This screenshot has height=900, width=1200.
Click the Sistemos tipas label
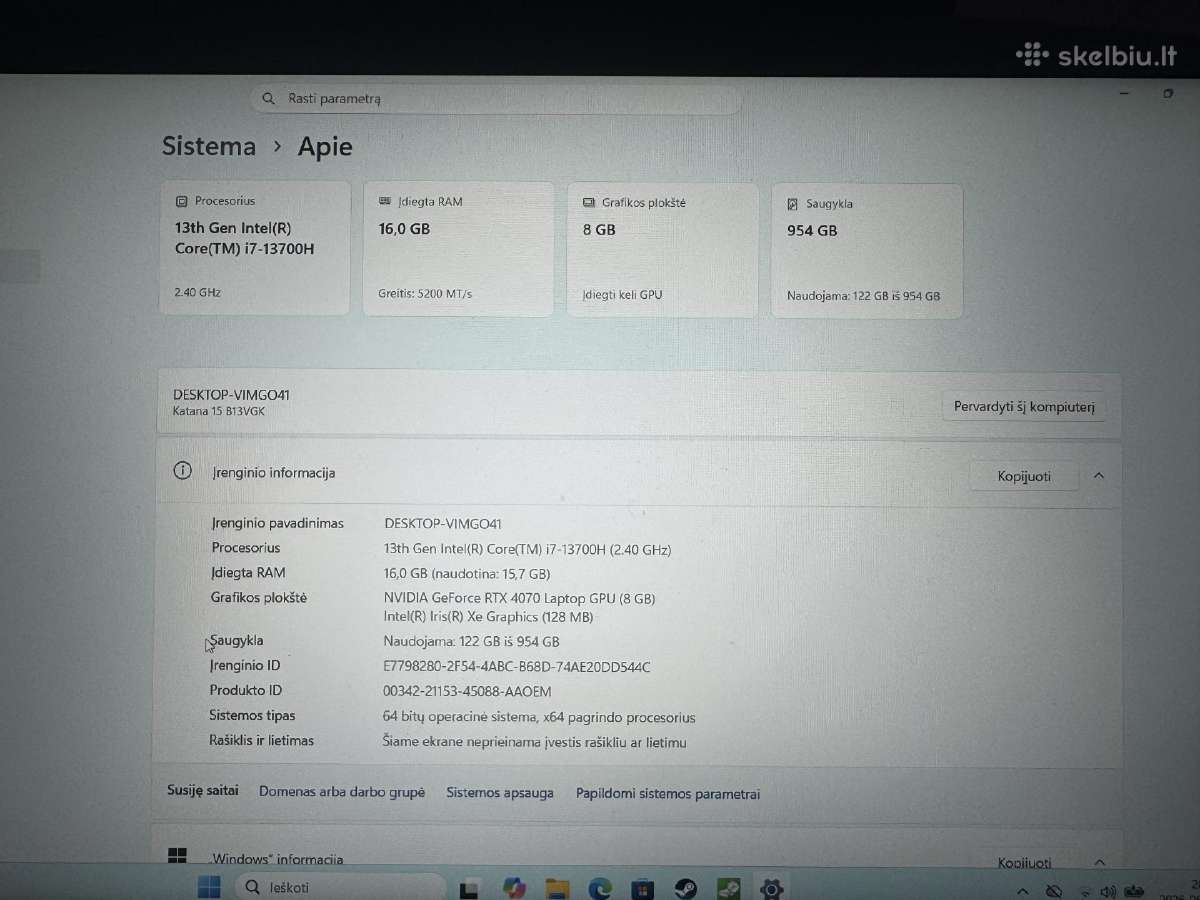click(252, 715)
